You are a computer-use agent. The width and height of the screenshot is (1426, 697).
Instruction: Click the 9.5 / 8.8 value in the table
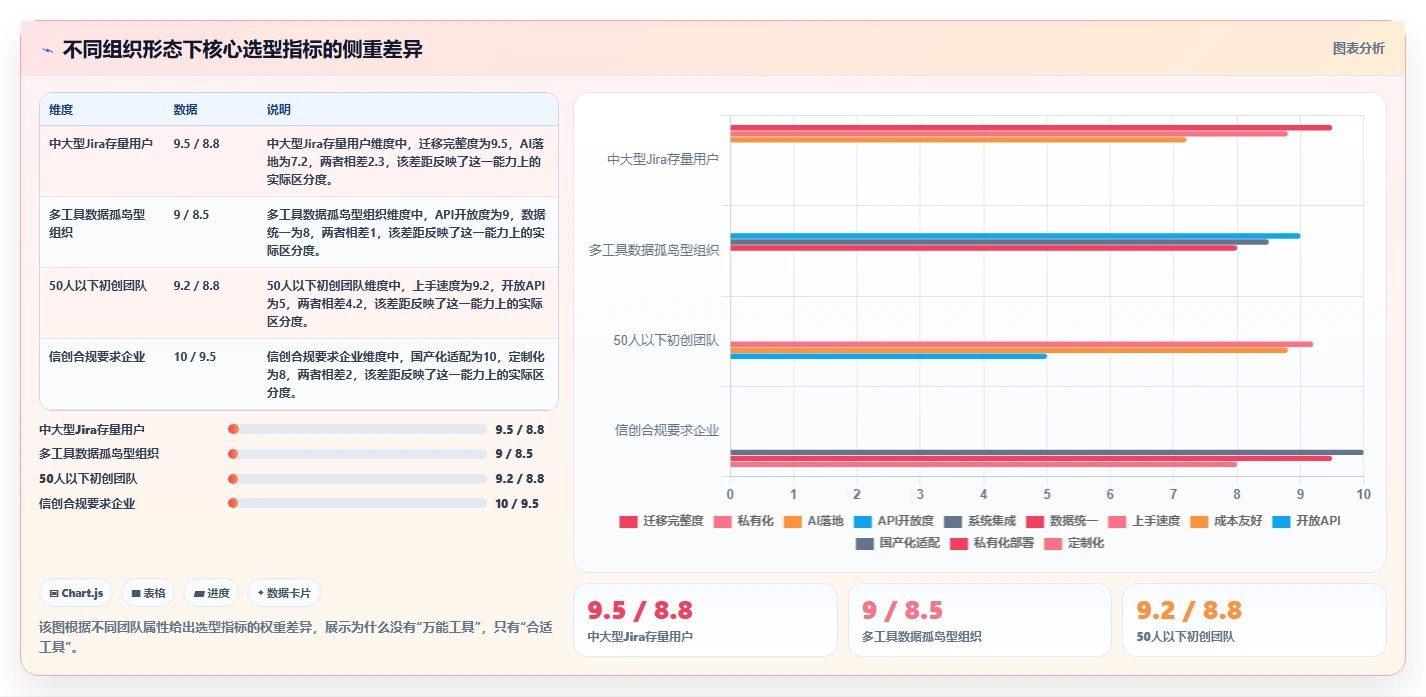point(196,144)
